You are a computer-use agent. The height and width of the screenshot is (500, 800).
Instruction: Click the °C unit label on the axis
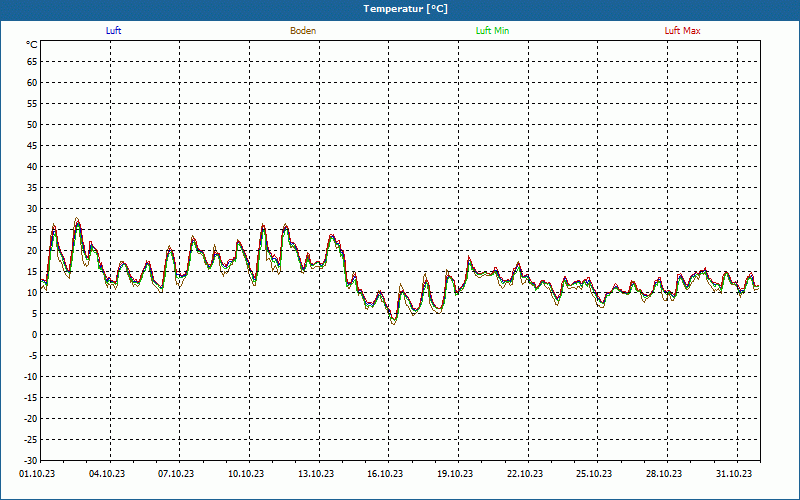point(32,45)
